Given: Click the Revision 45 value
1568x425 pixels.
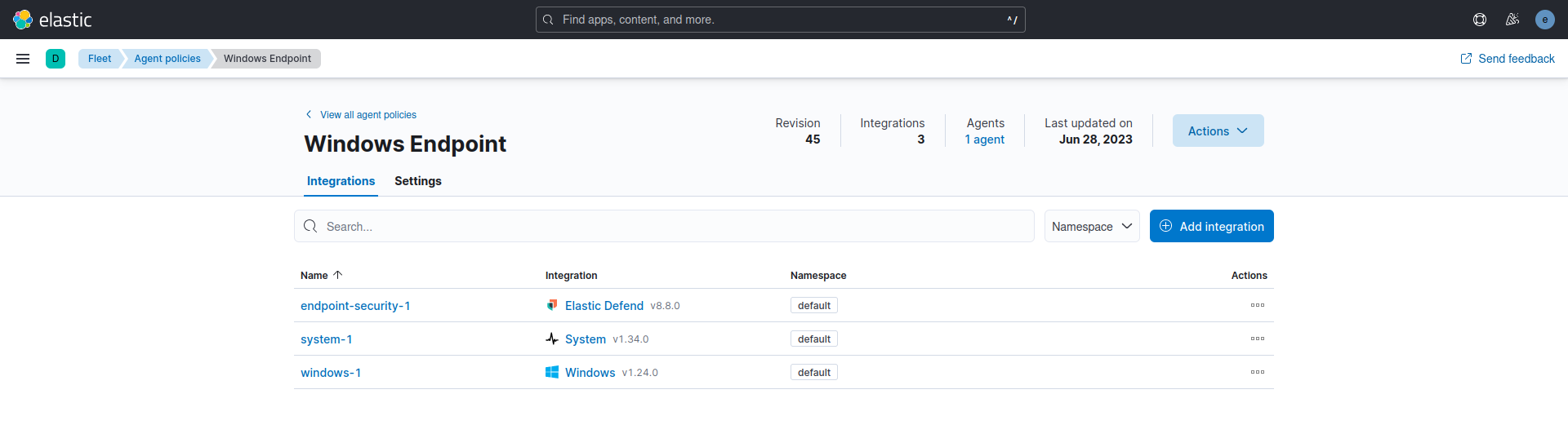Looking at the screenshot, I should pos(813,139).
